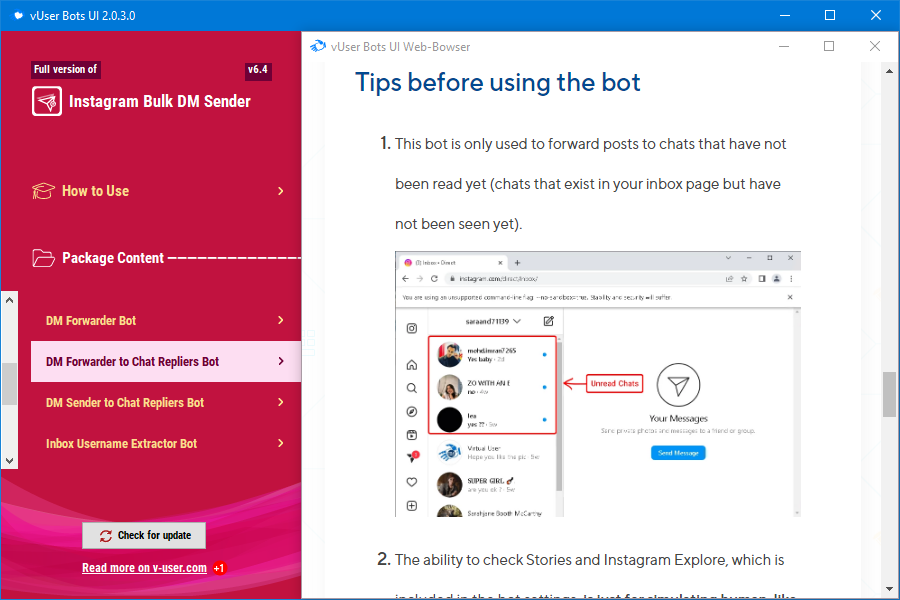The width and height of the screenshot is (900, 600).
Task: Click the web browser page scroll down arrow
Action: point(889,589)
